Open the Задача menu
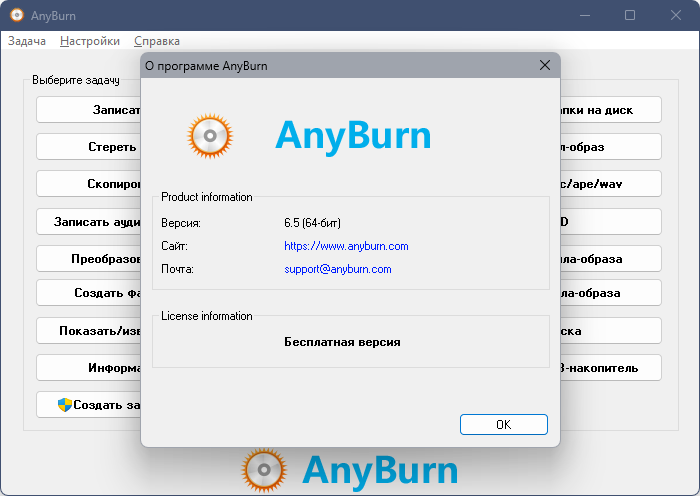 pos(27,41)
